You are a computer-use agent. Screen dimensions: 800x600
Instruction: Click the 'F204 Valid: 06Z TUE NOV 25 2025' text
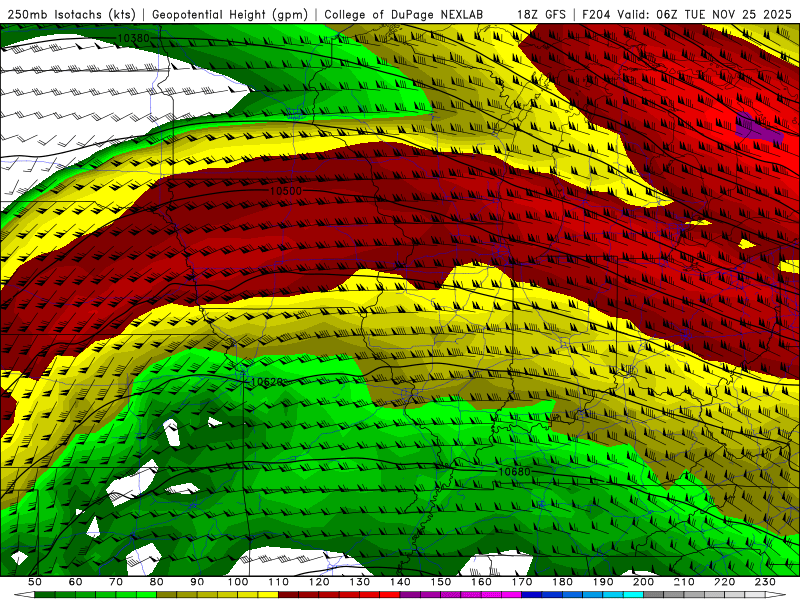click(686, 15)
